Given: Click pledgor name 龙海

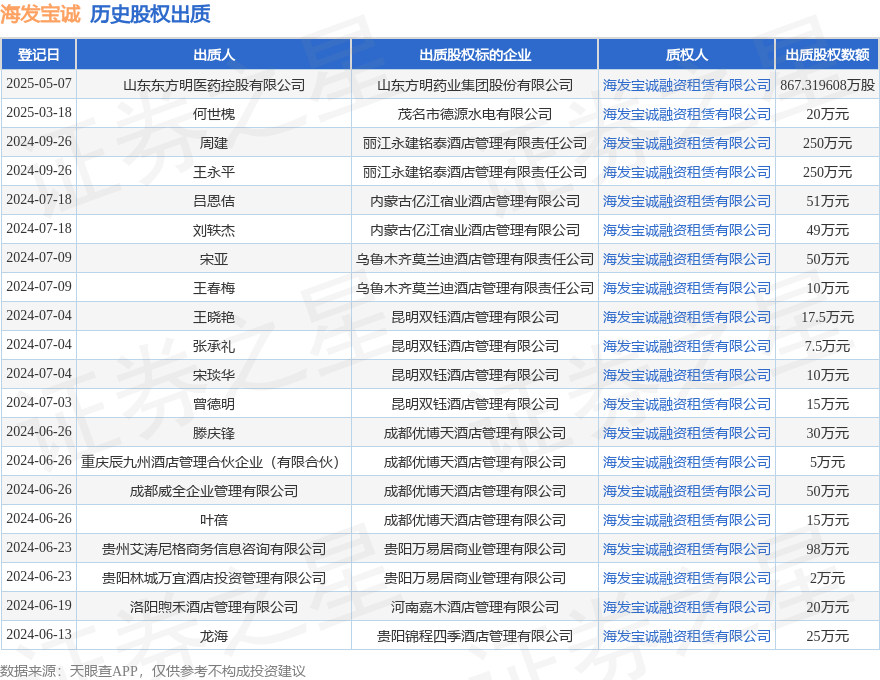Looking at the screenshot, I should 214,636.
